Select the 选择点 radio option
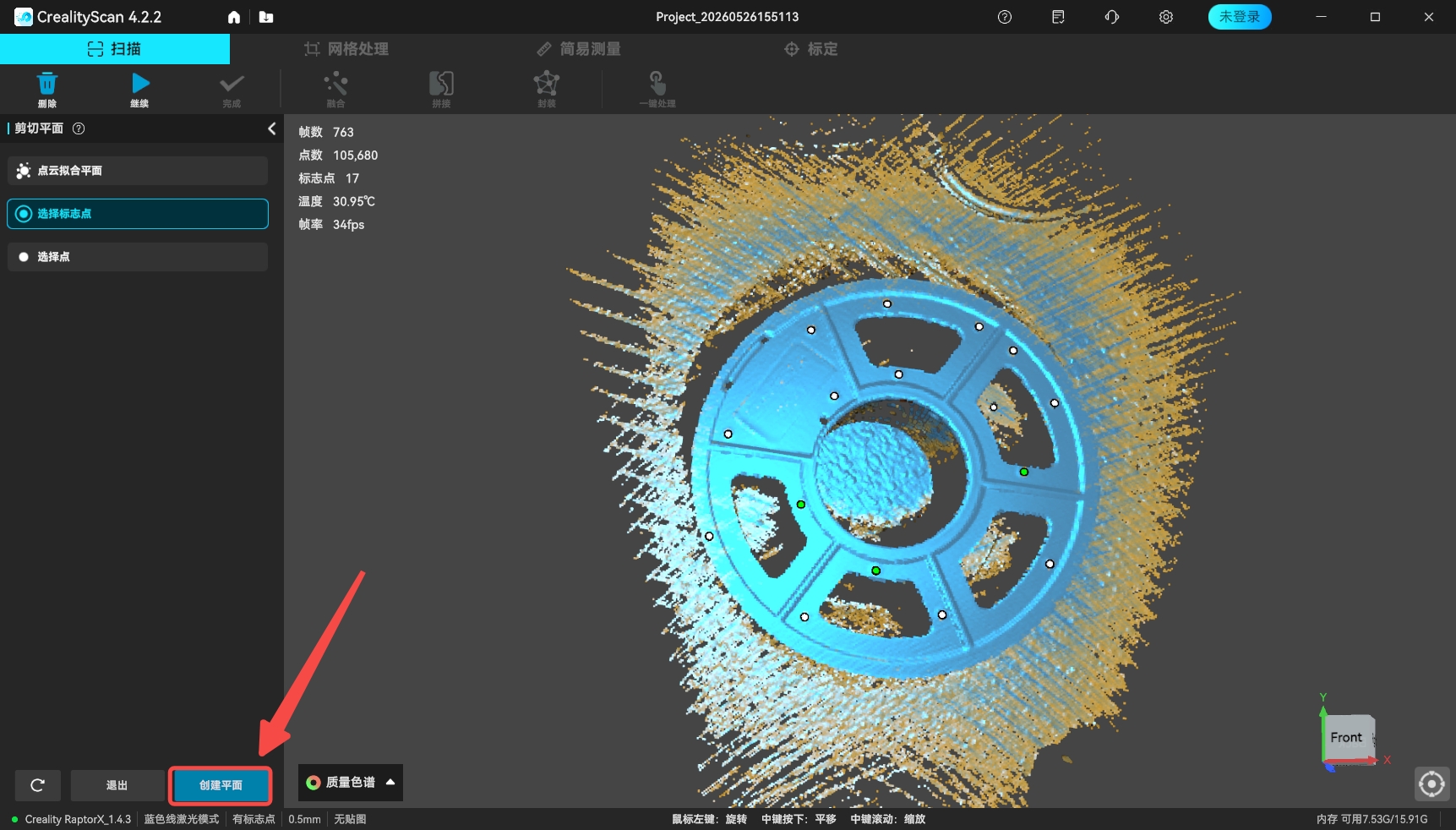1456x830 pixels. tap(138, 257)
